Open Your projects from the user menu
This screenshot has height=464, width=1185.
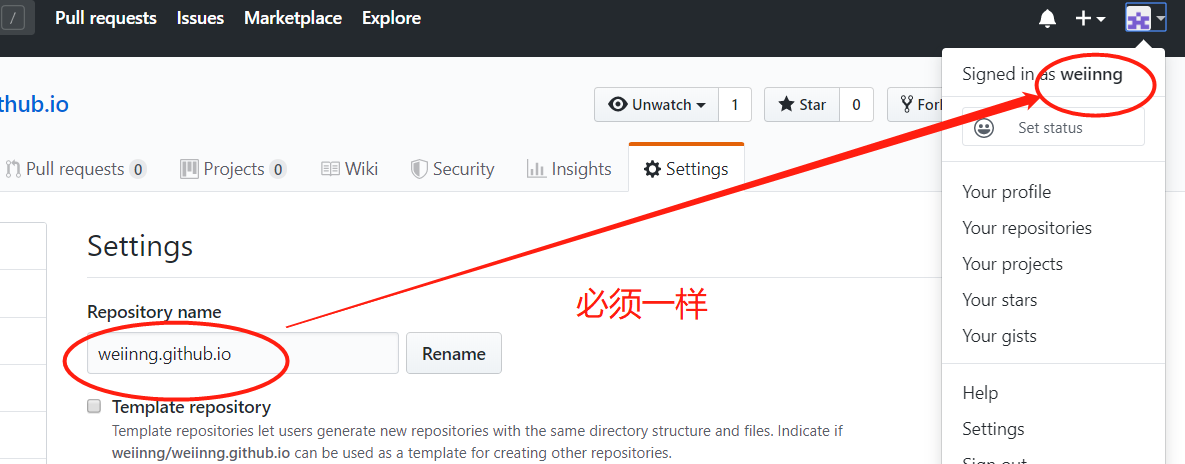tap(1013, 264)
